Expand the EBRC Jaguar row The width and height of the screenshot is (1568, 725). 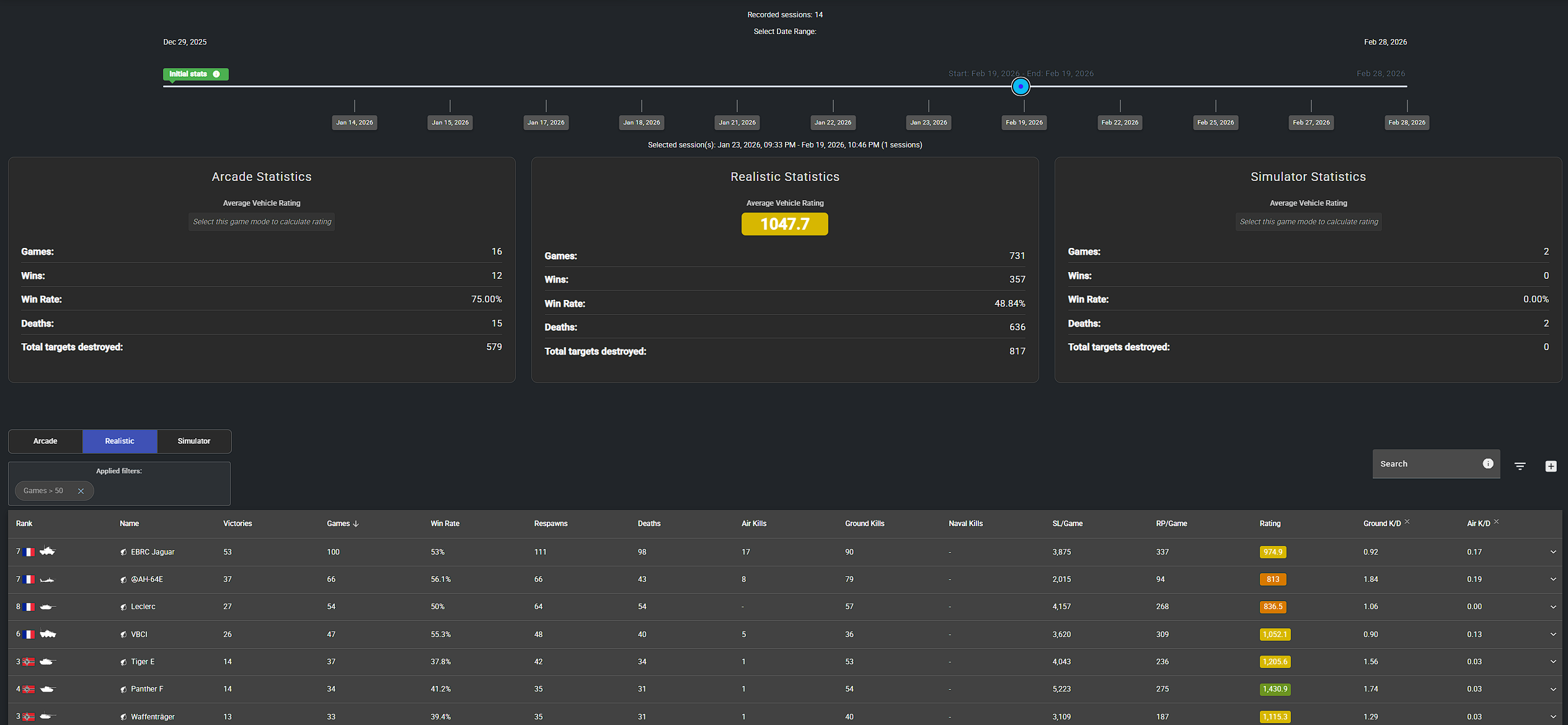1552,551
